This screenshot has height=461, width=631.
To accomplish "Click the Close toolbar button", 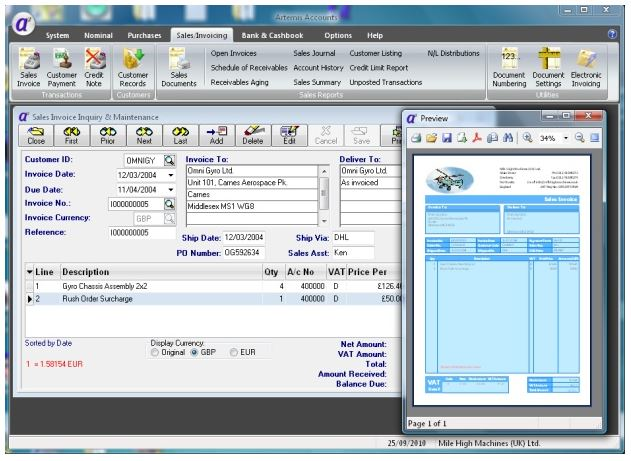I will click(x=36, y=136).
